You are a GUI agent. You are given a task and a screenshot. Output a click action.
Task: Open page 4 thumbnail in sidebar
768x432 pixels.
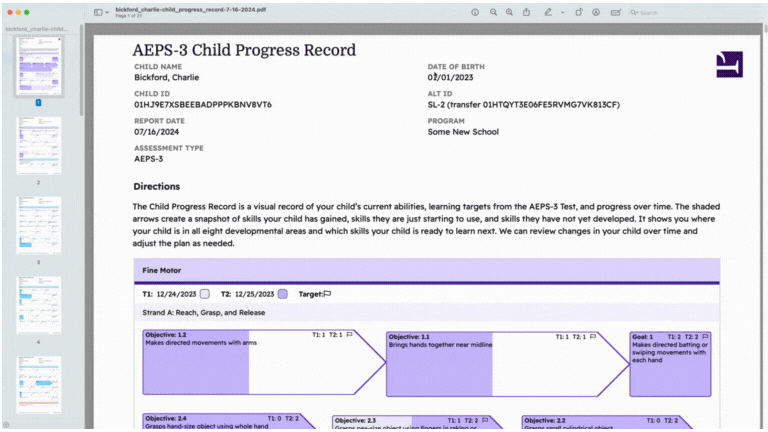tap(38, 305)
